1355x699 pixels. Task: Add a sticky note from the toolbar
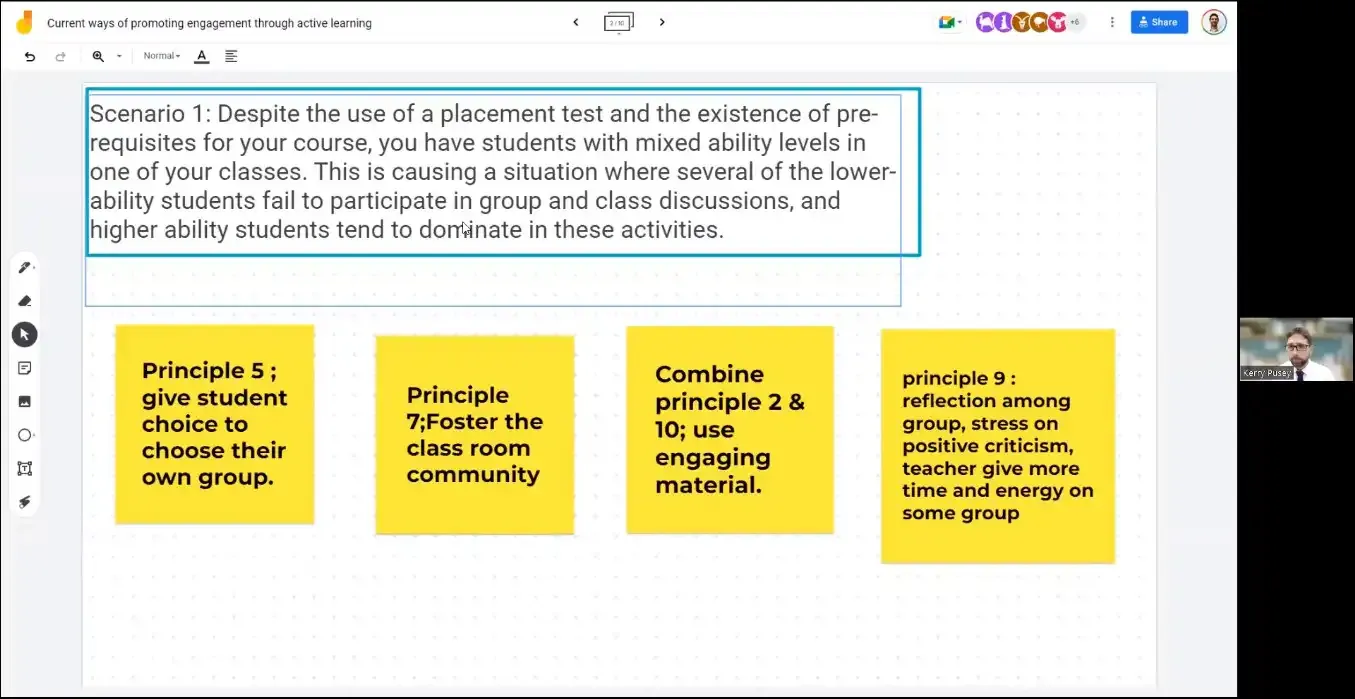coord(25,368)
